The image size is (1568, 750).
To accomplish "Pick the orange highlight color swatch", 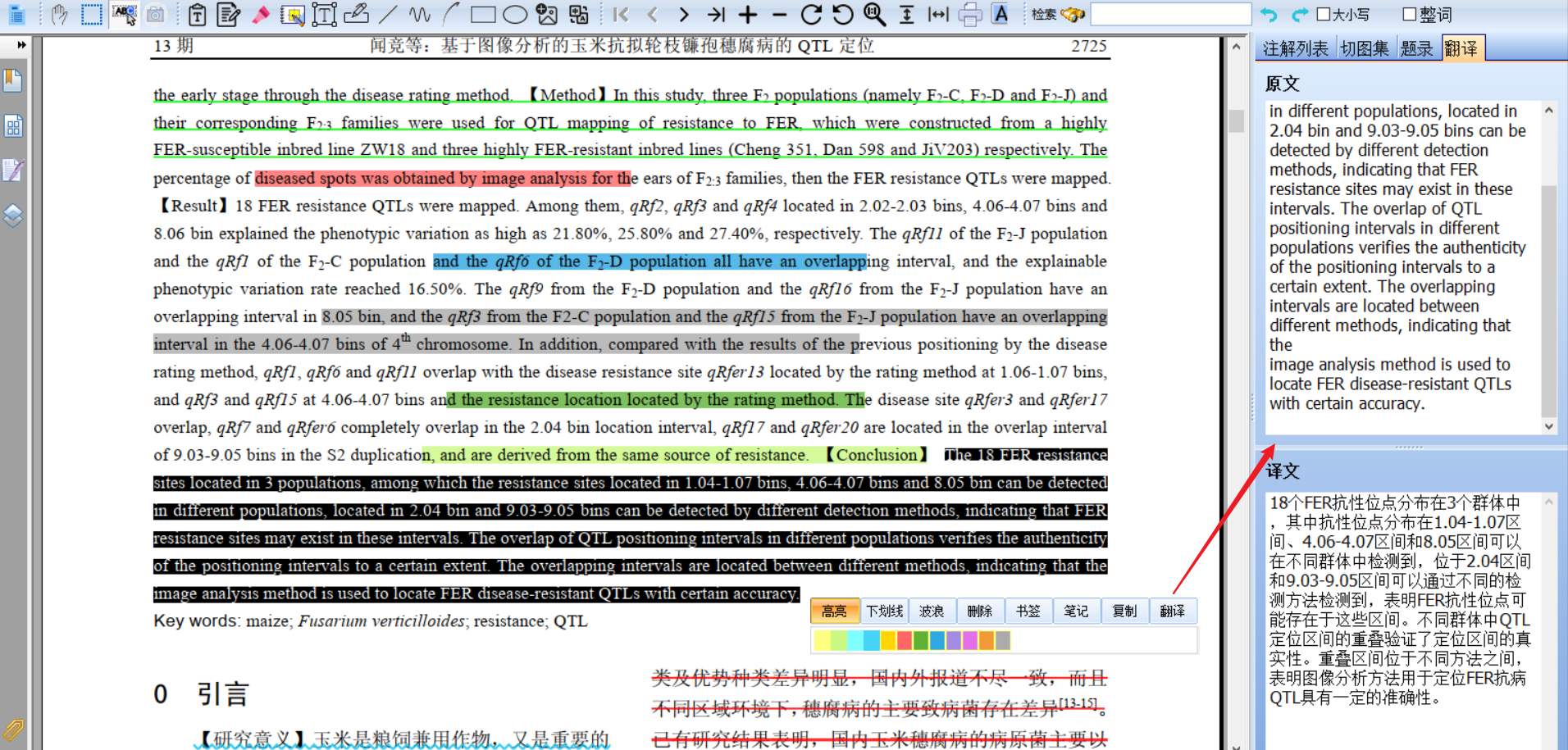I will (x=987, y=640).
